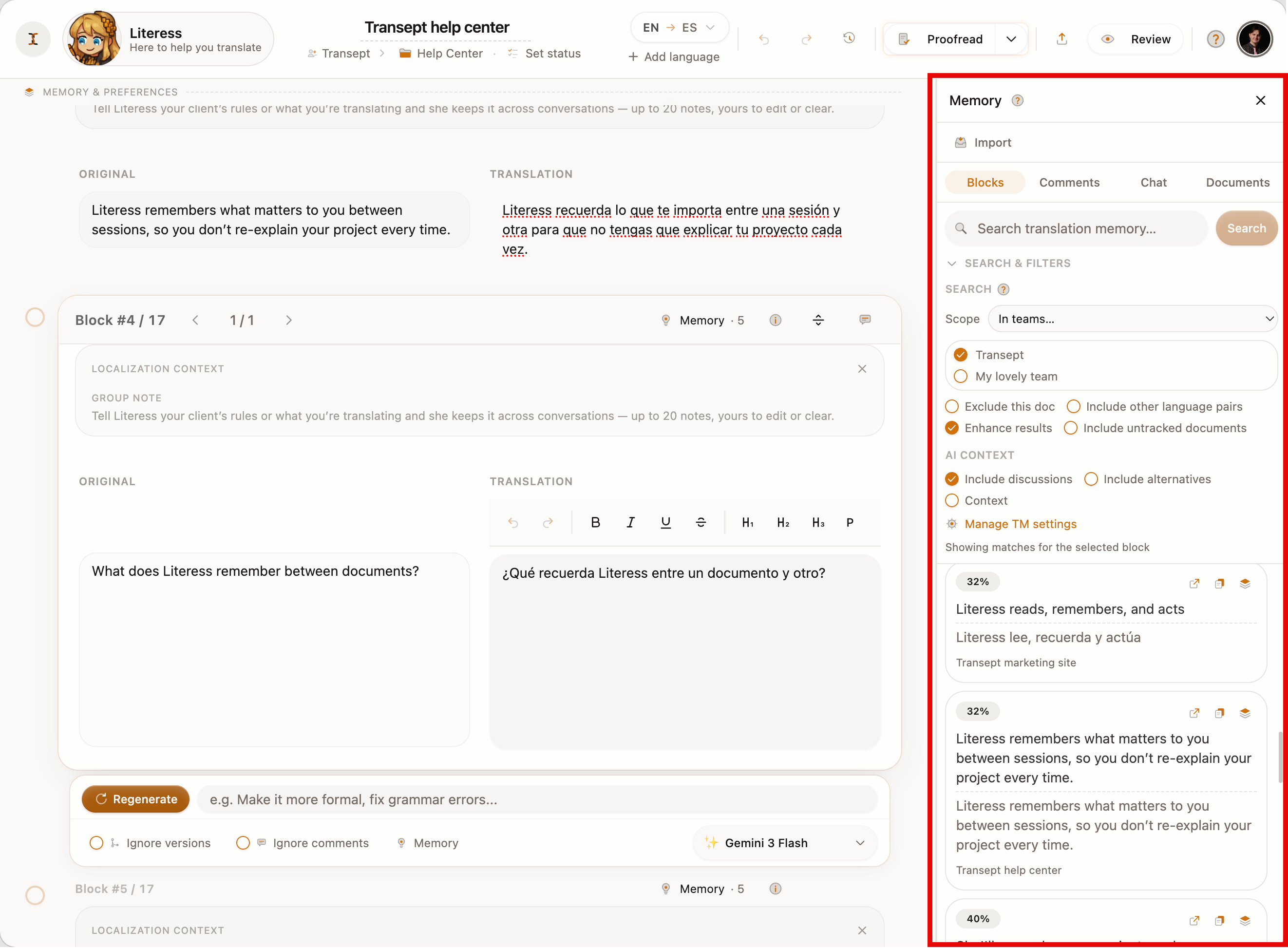This screenshot has width=1288, height=948.
Task: Open the version history clock icon
Action: click(849, 38)
